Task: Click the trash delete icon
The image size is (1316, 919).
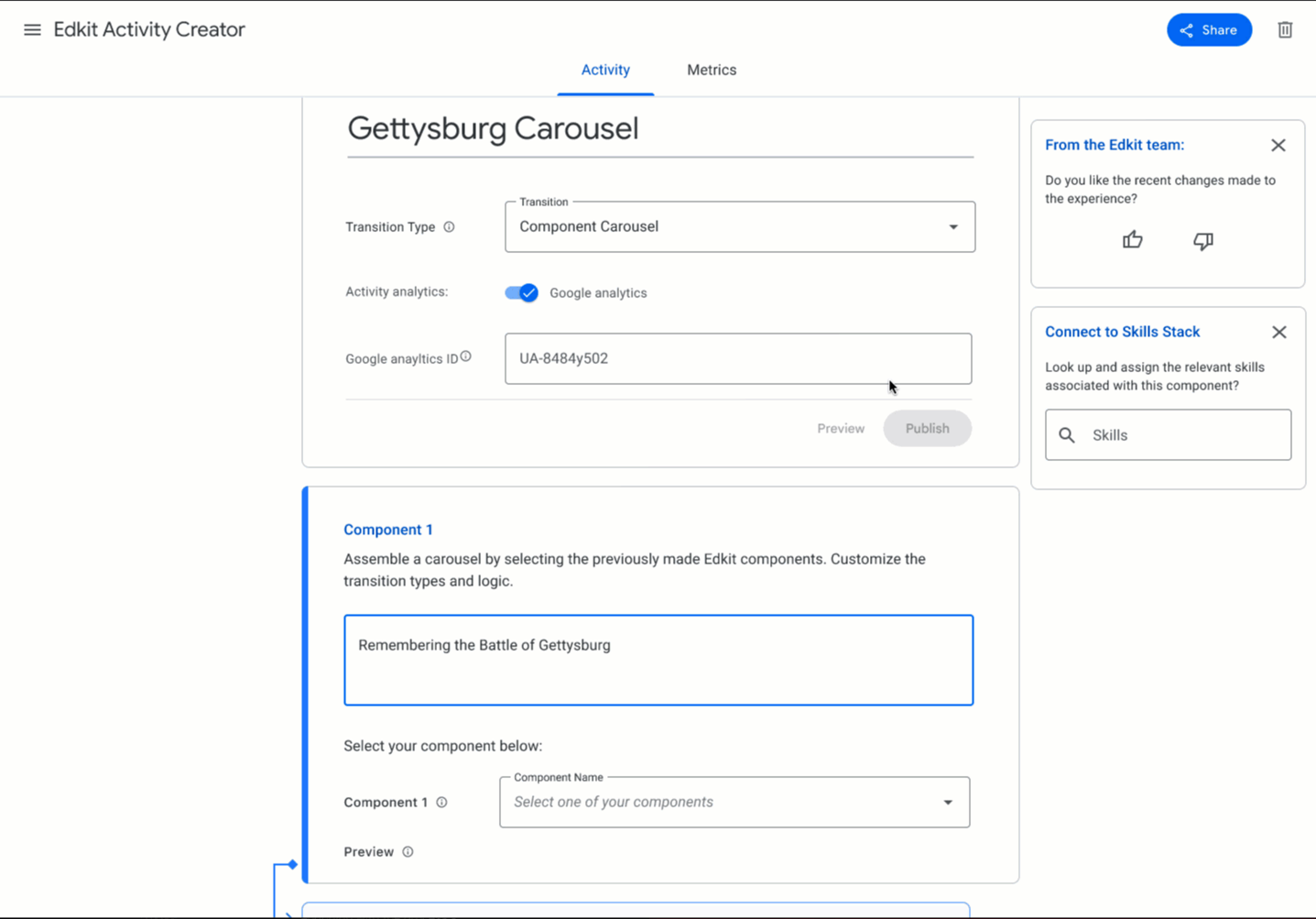Action: tap(1285, 30)
